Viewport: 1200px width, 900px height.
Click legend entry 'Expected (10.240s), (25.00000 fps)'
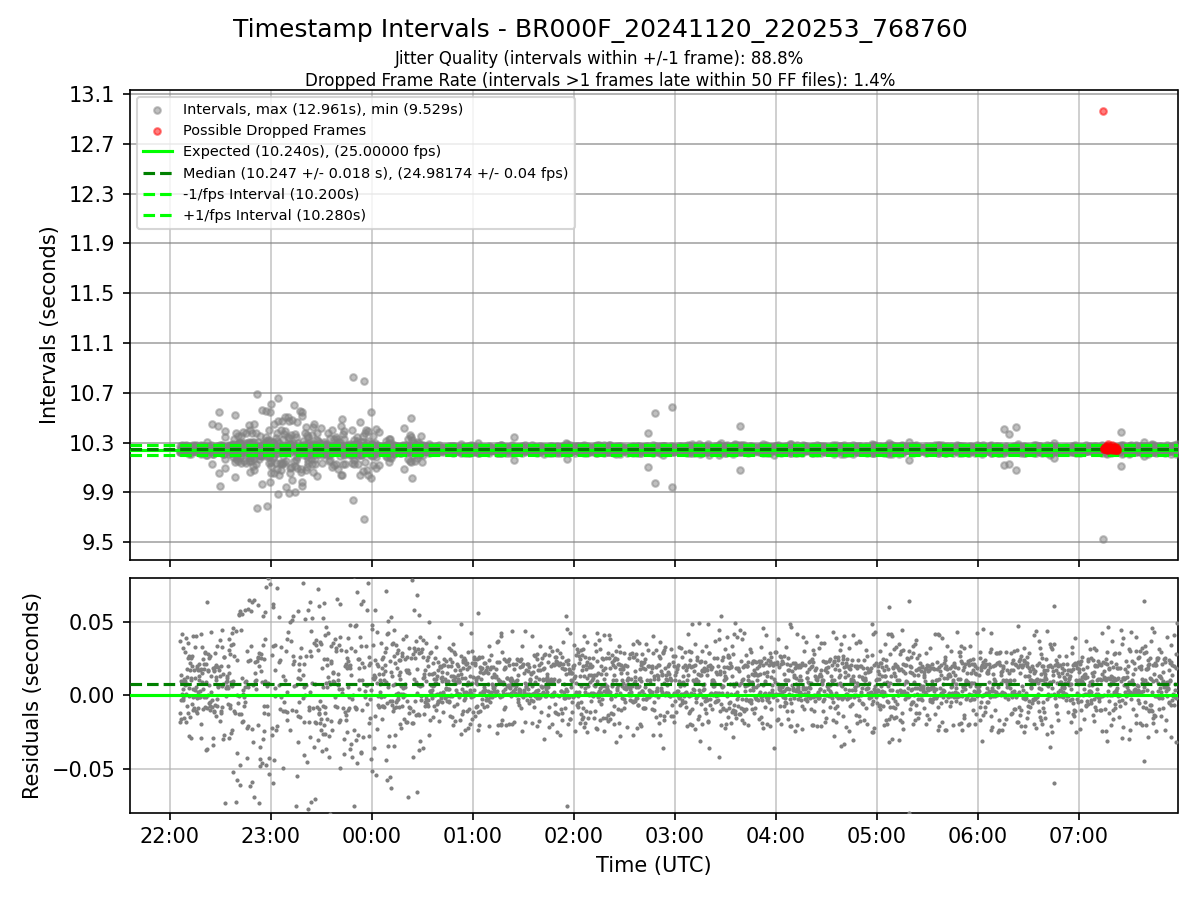[312, 151]
